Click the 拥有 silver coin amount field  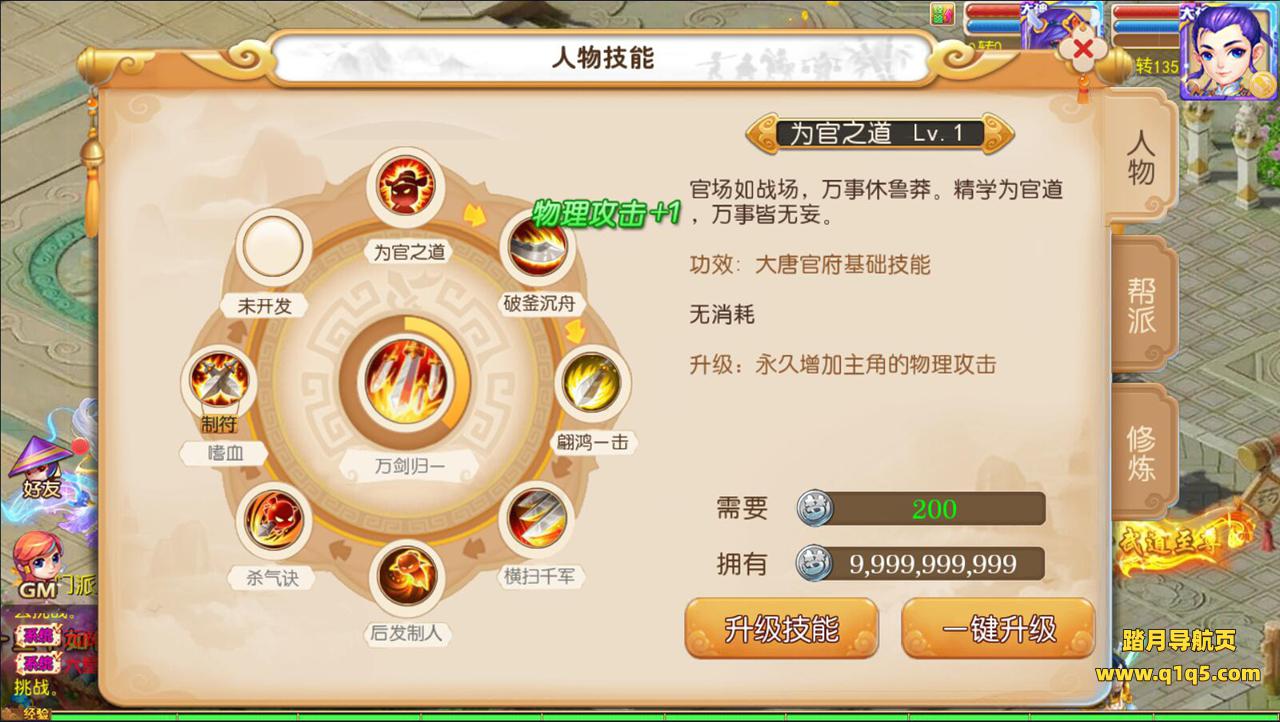[x=921, y=564]
